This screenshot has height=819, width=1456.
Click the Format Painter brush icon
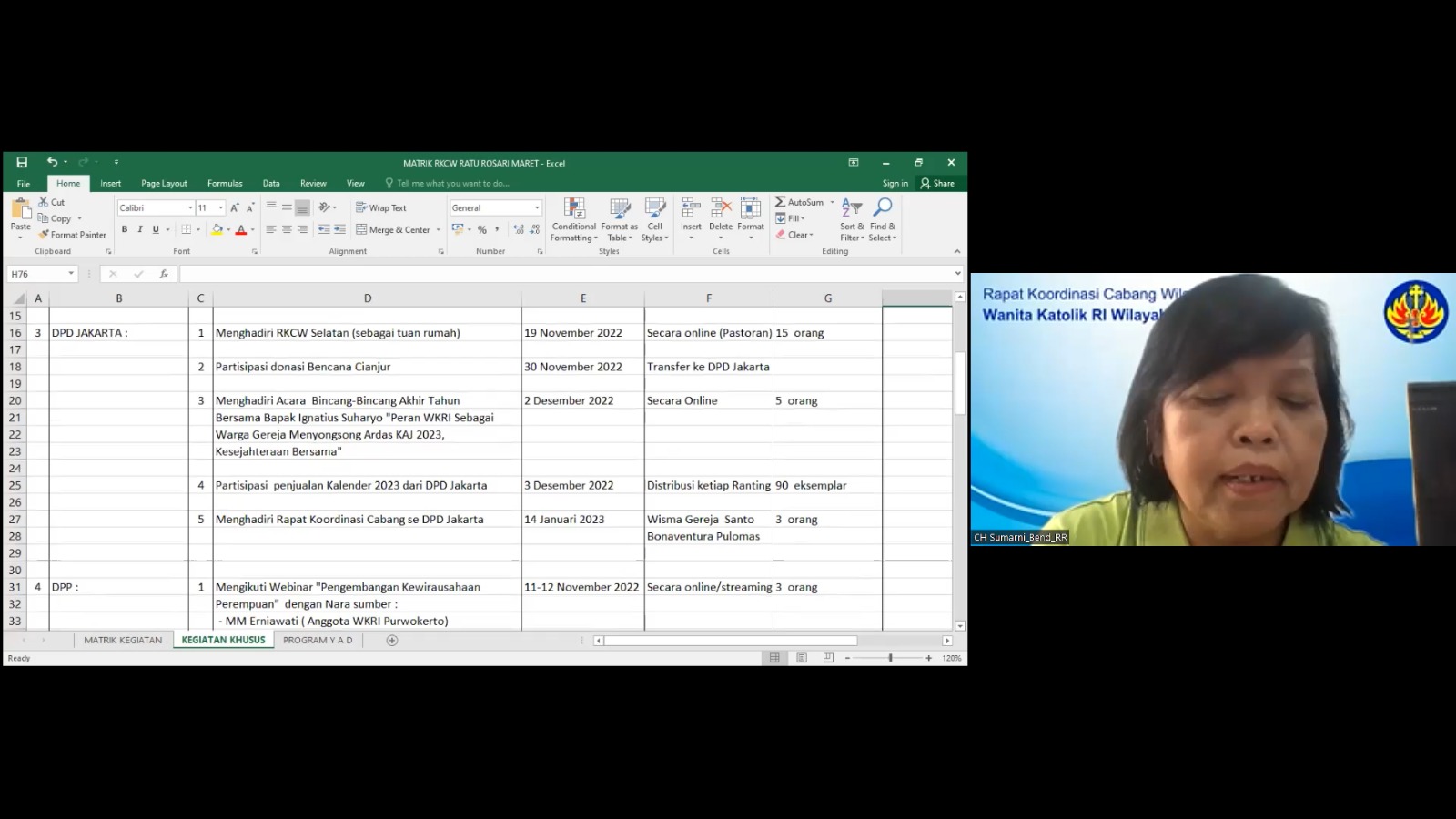click(44, 235)
